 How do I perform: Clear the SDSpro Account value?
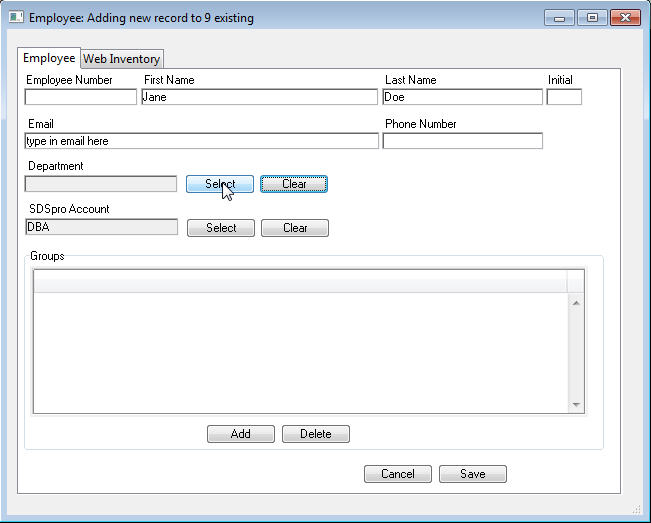[295, 228]
